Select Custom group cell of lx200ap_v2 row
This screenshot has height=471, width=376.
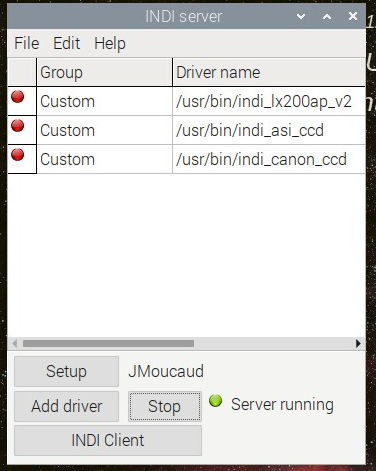click(x=104, y=101)
